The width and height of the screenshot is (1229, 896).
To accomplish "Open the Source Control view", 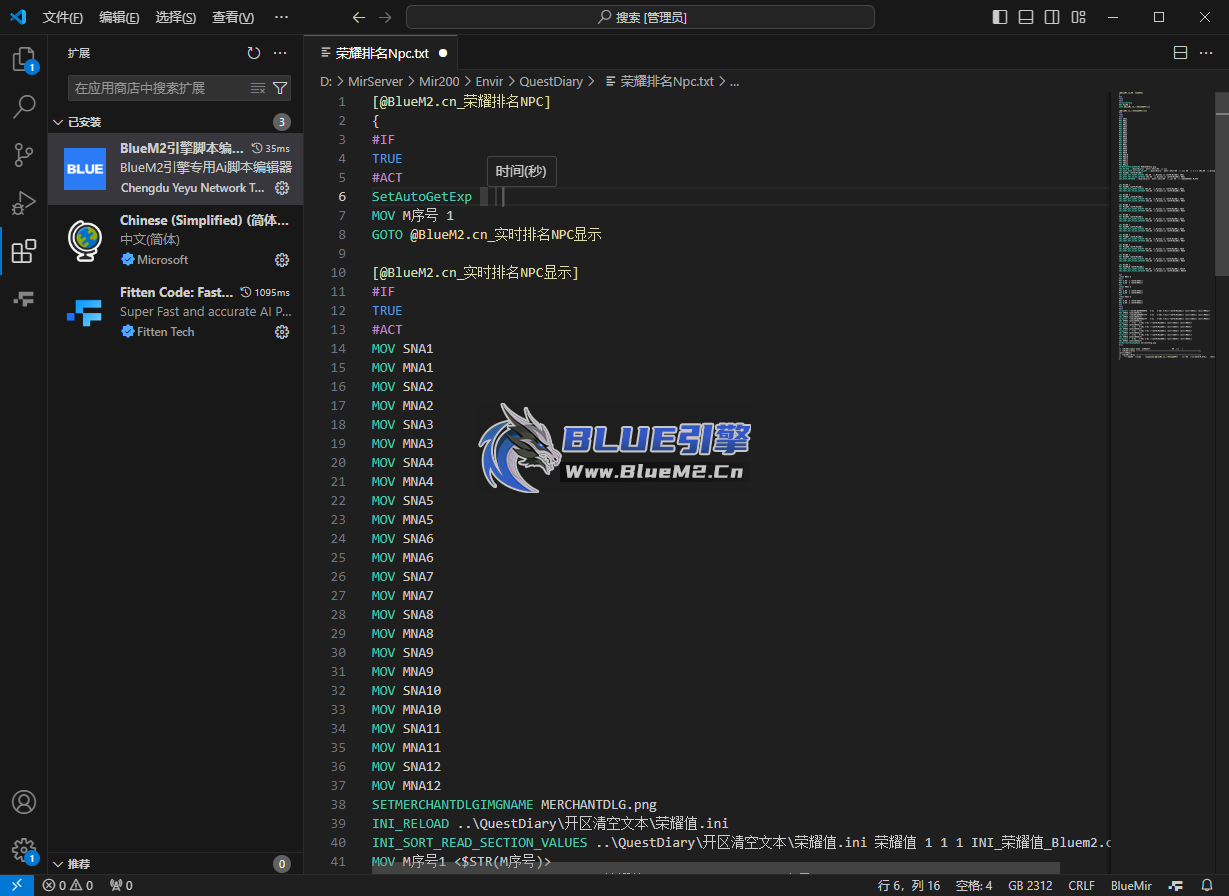I will pyautogui.click(x=24, y=155).
